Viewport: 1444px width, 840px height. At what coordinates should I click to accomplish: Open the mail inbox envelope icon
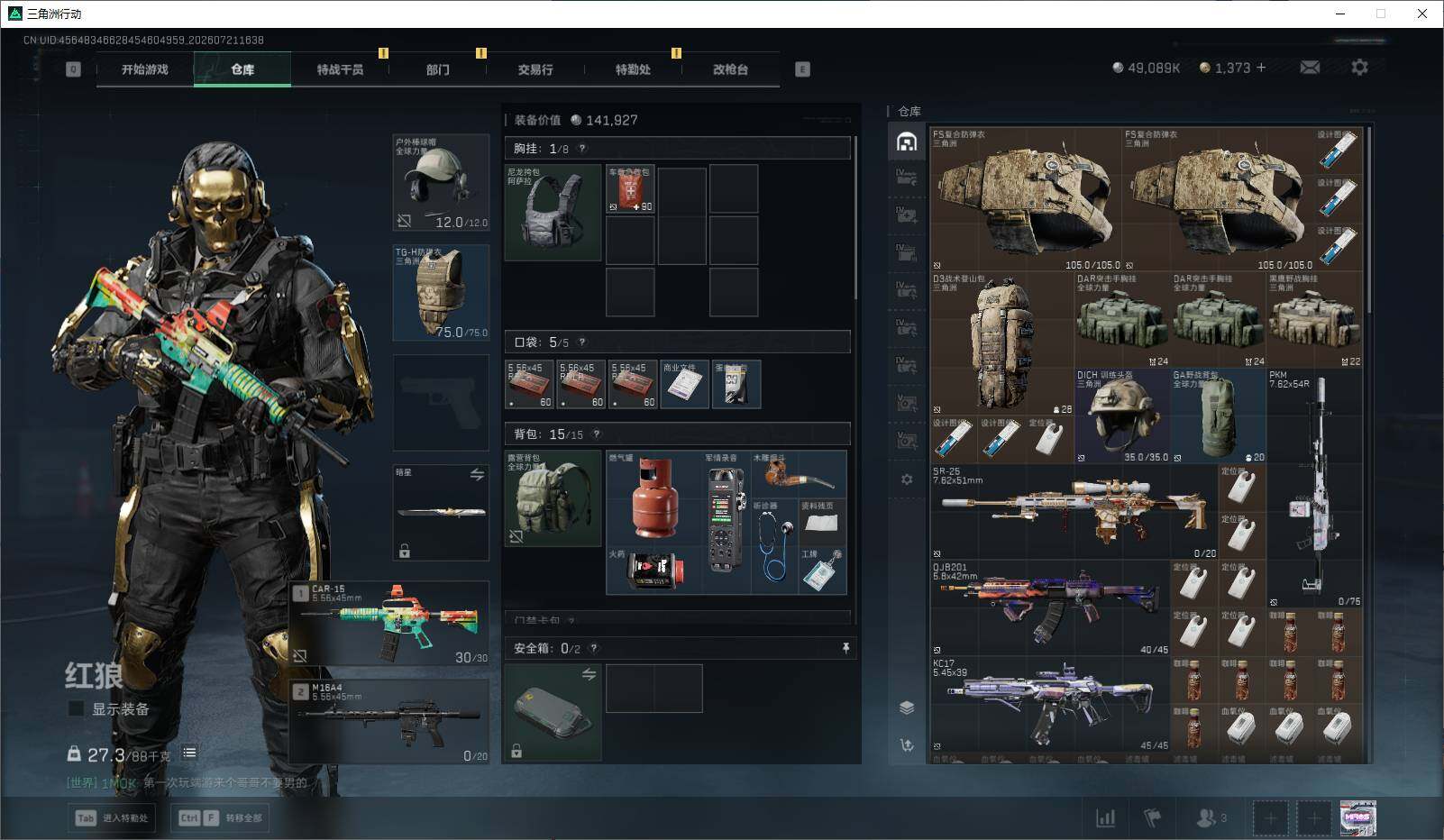(1310, 68)
